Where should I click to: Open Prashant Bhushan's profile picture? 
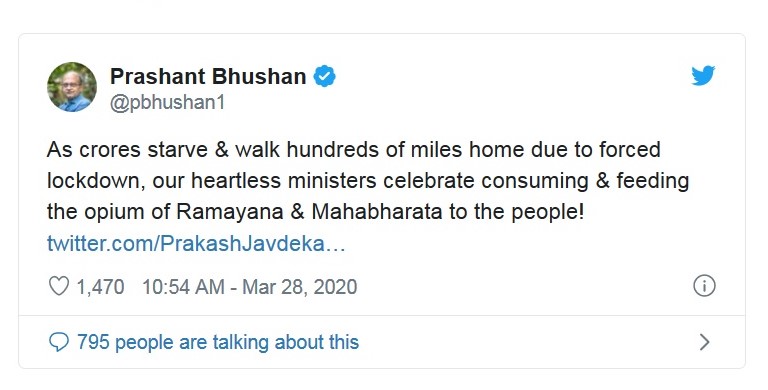point(72,87)
